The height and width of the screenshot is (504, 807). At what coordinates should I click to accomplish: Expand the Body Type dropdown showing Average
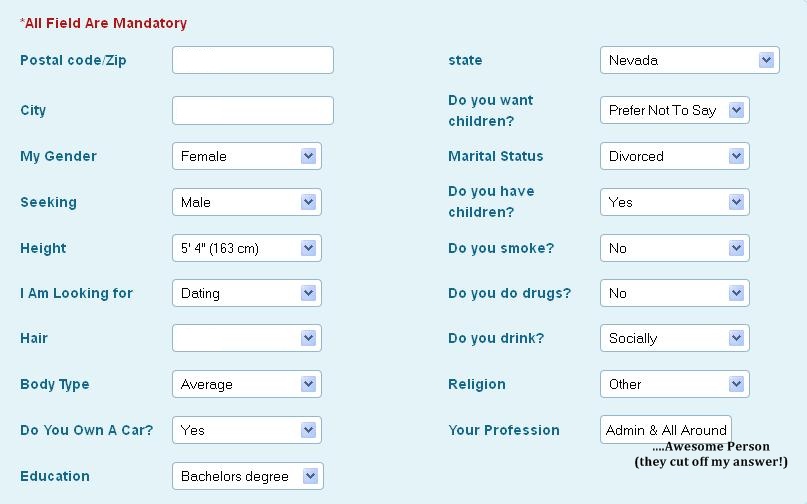point(247,384)
